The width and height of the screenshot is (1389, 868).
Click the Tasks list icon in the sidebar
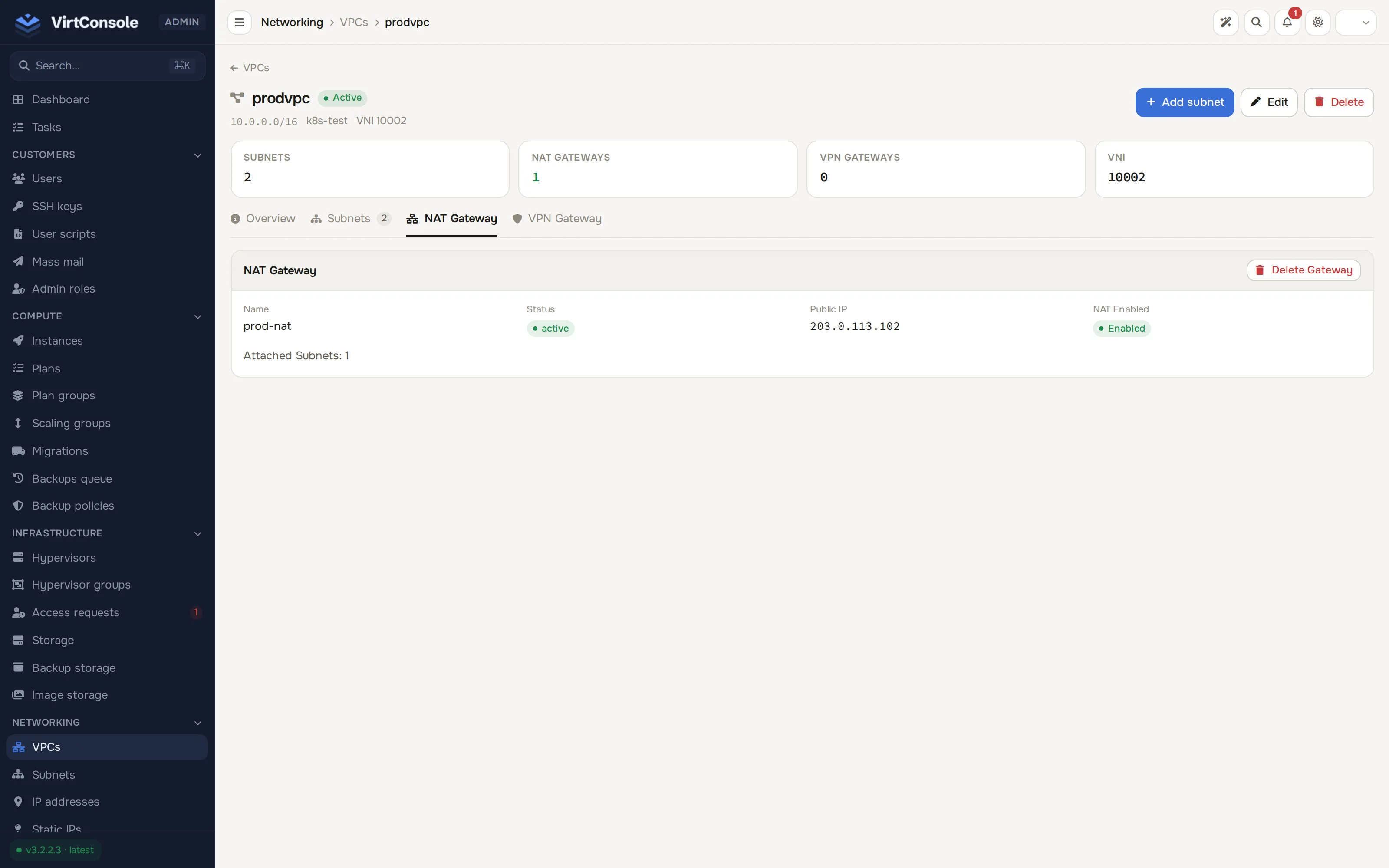[x=18, y=127]
